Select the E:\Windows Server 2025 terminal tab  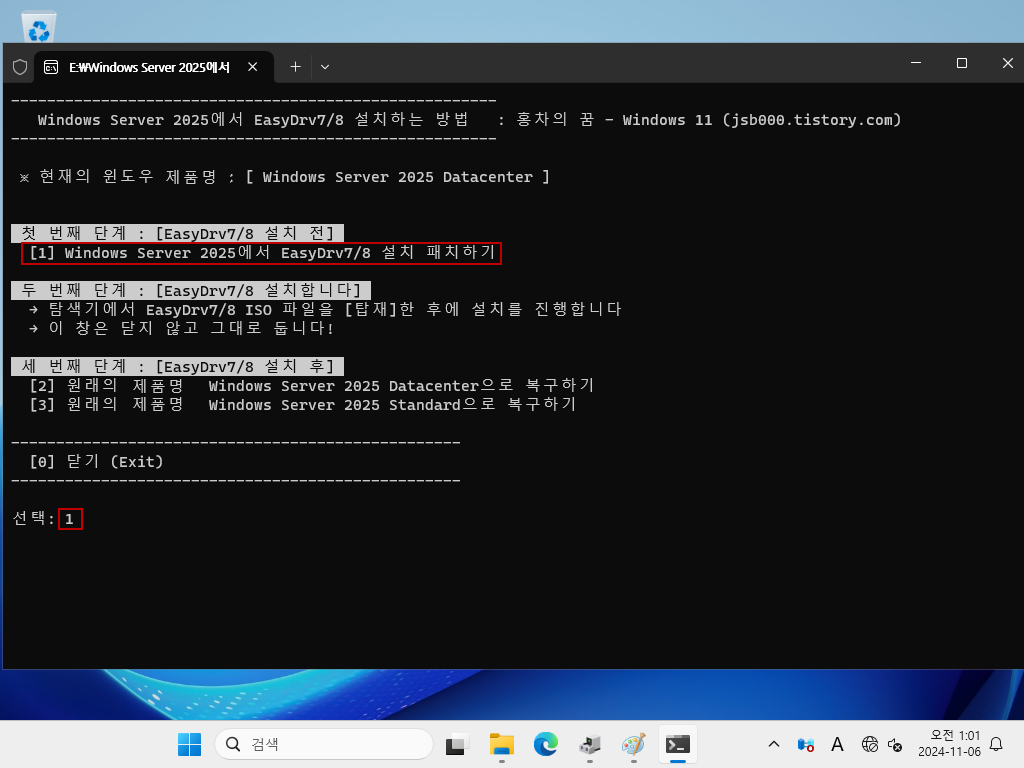tap(149, 67)
